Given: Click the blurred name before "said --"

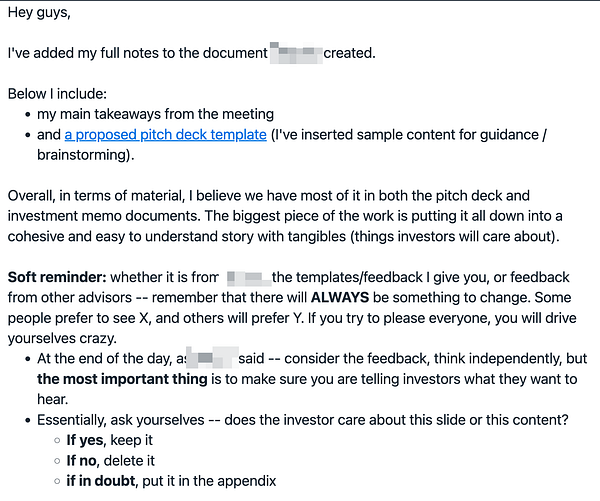Looking at the screenshot, I should (211, 358).
